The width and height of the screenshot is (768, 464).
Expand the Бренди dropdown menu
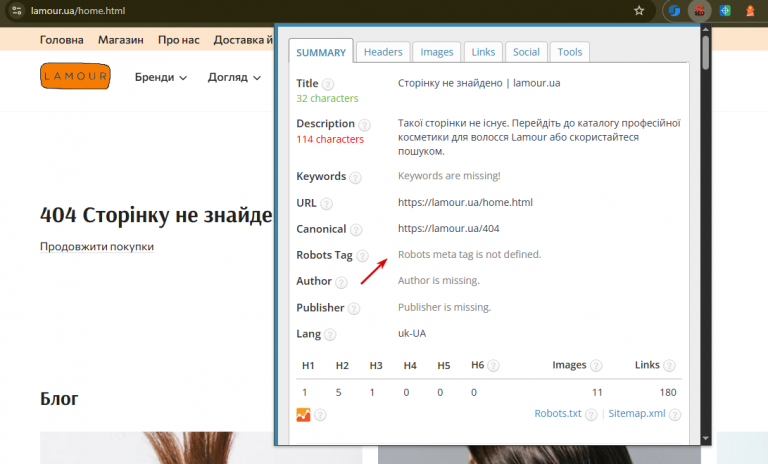click(x=161, y=77)
